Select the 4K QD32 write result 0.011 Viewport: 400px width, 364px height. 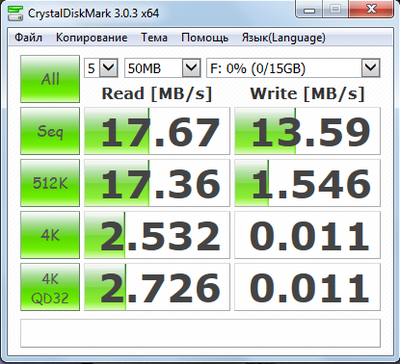click(x=307, y=287)
